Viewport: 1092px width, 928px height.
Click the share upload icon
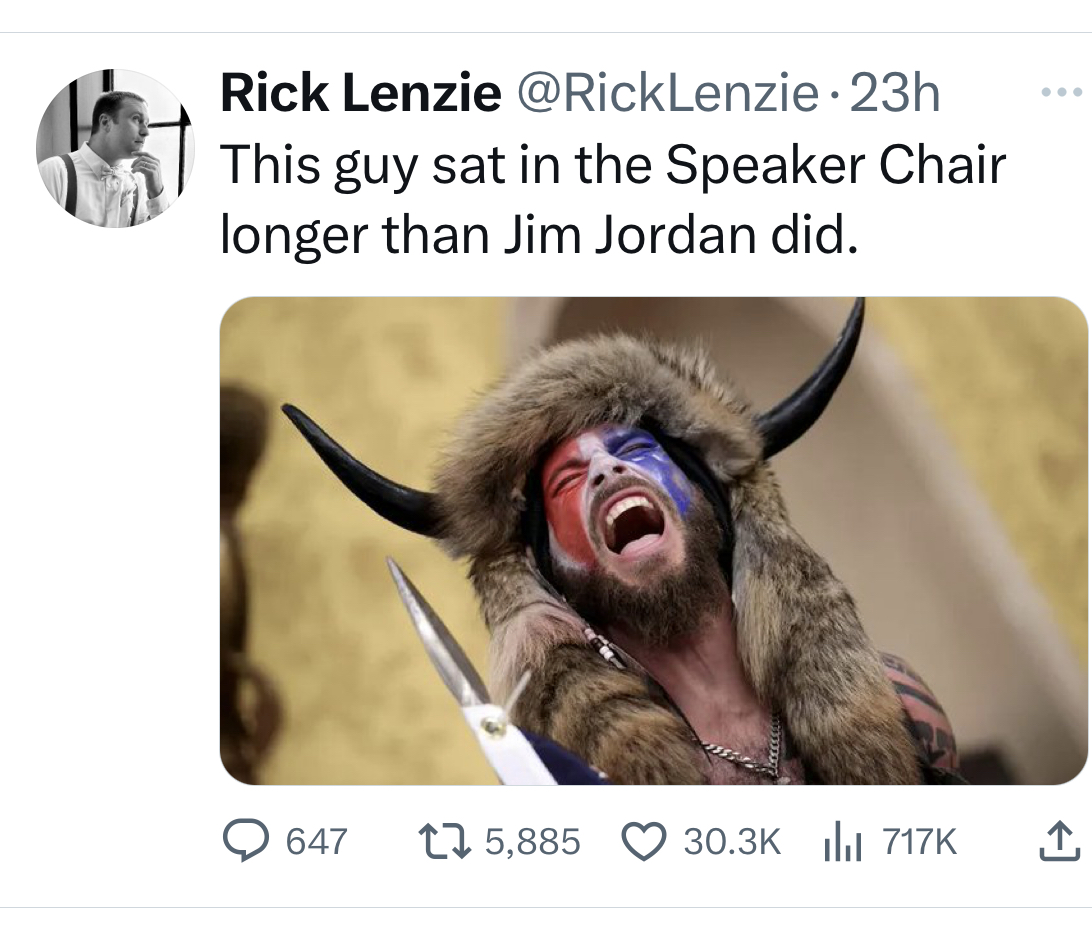click(x=1060, y=842)
